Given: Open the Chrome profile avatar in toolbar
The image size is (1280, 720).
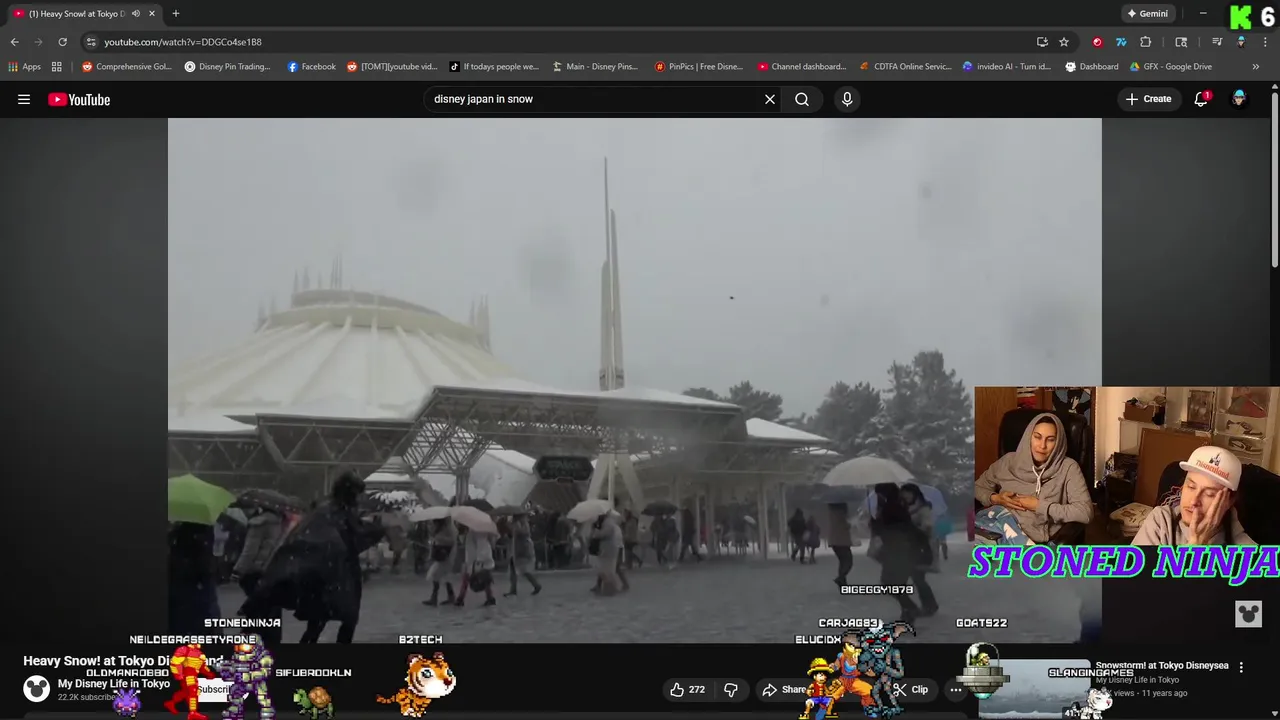Looking at the screenshot, I should click(1241, 42).
